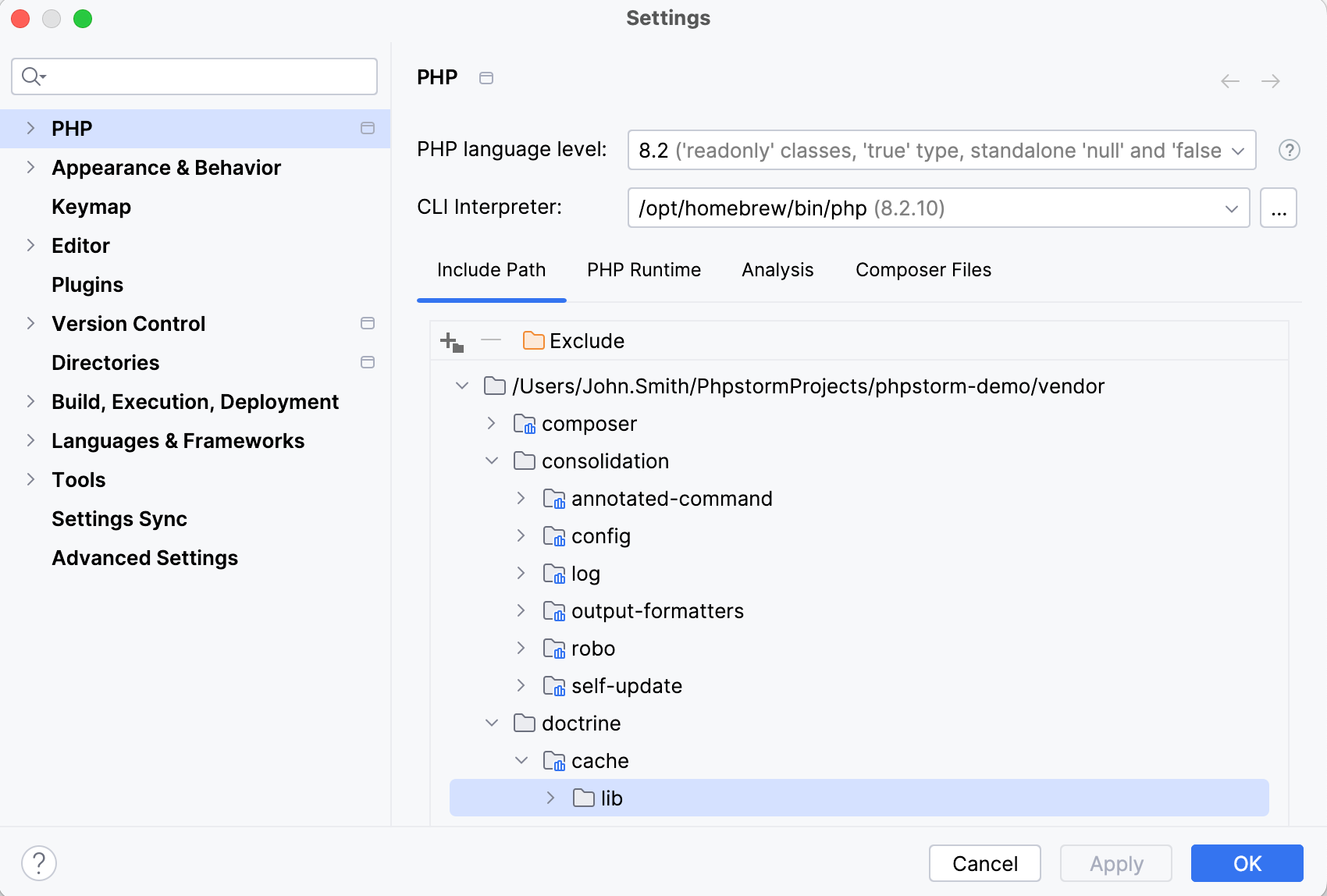Expand the Appearance & Behavior section

31,167
